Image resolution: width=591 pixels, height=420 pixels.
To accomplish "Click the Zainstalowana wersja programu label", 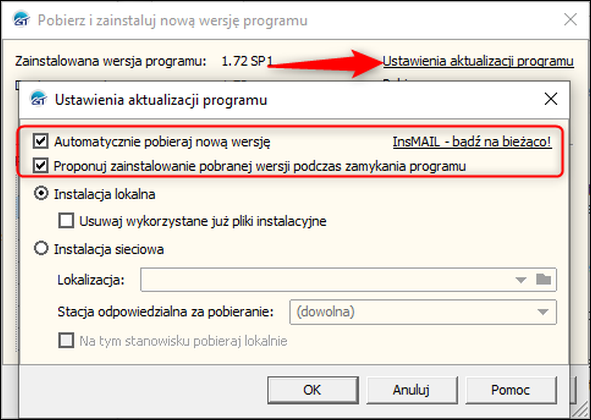I will [111, 61].
